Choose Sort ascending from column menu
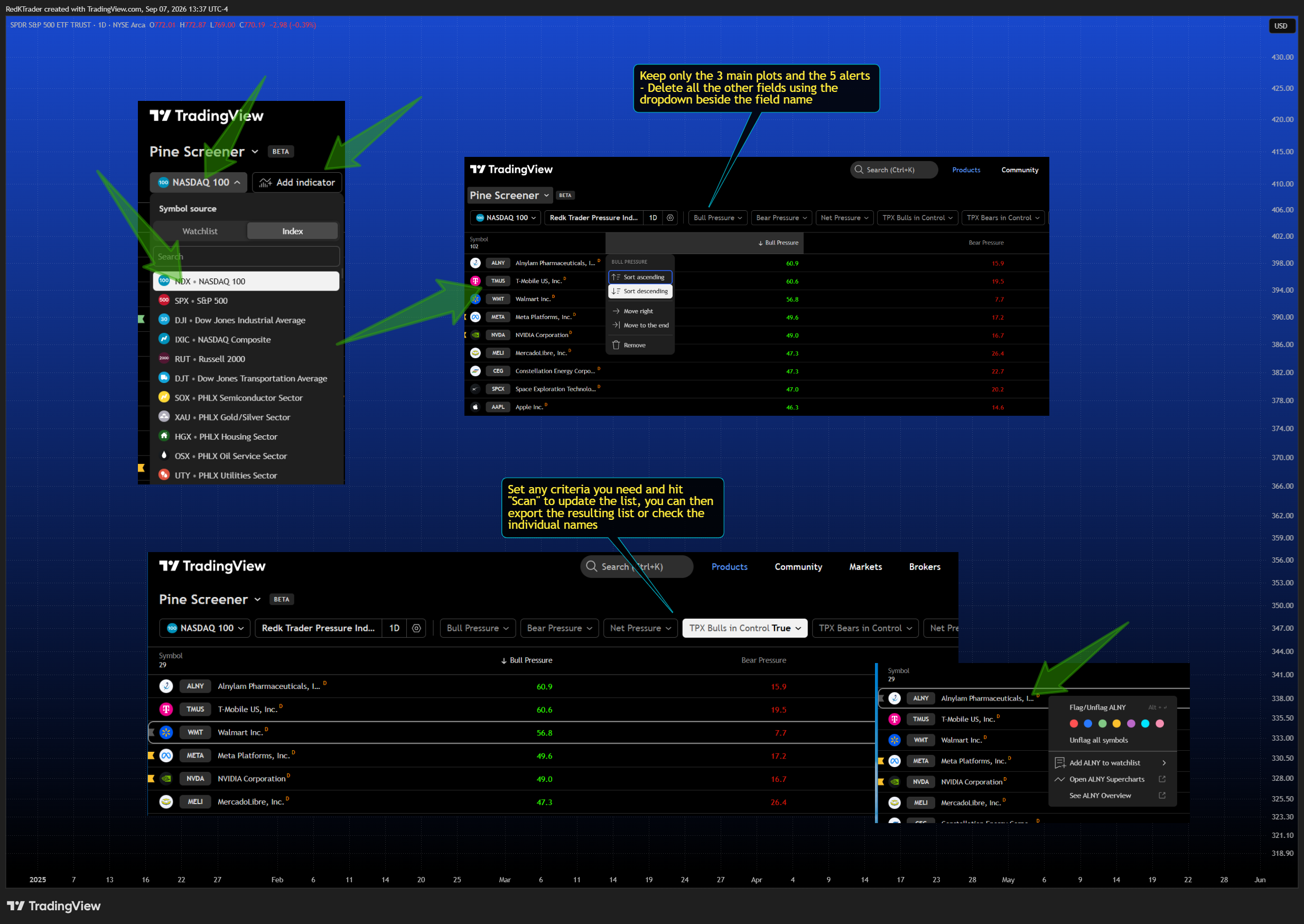Viewport: 1304px width, 924px height. [640, 277]
